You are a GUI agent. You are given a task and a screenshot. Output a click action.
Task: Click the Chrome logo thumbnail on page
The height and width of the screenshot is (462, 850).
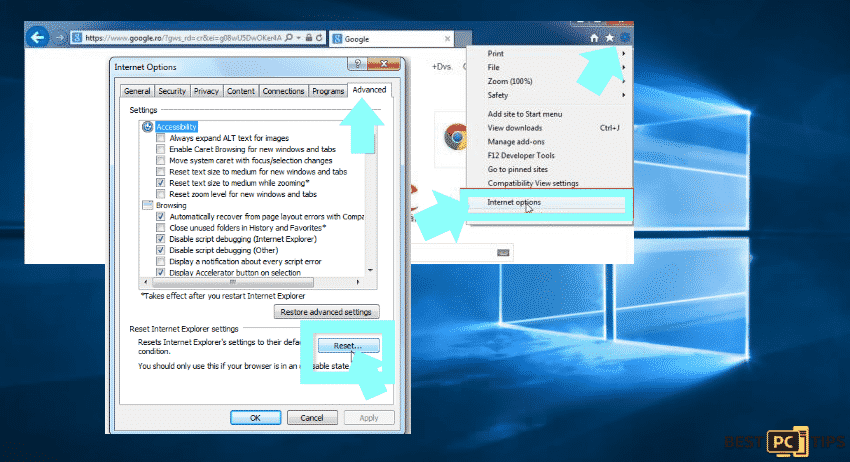tap(456, 137)
